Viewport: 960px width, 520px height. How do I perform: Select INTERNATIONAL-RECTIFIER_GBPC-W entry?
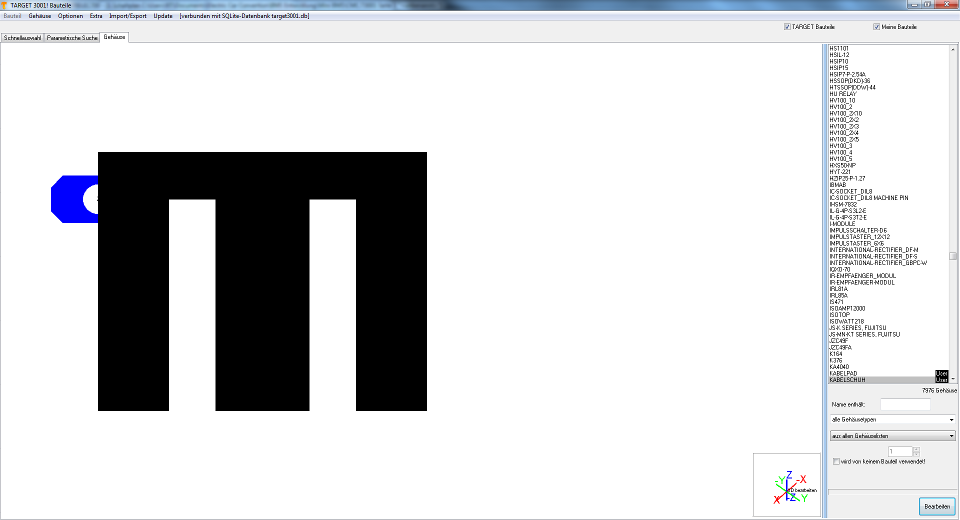[x=878, y=263]
